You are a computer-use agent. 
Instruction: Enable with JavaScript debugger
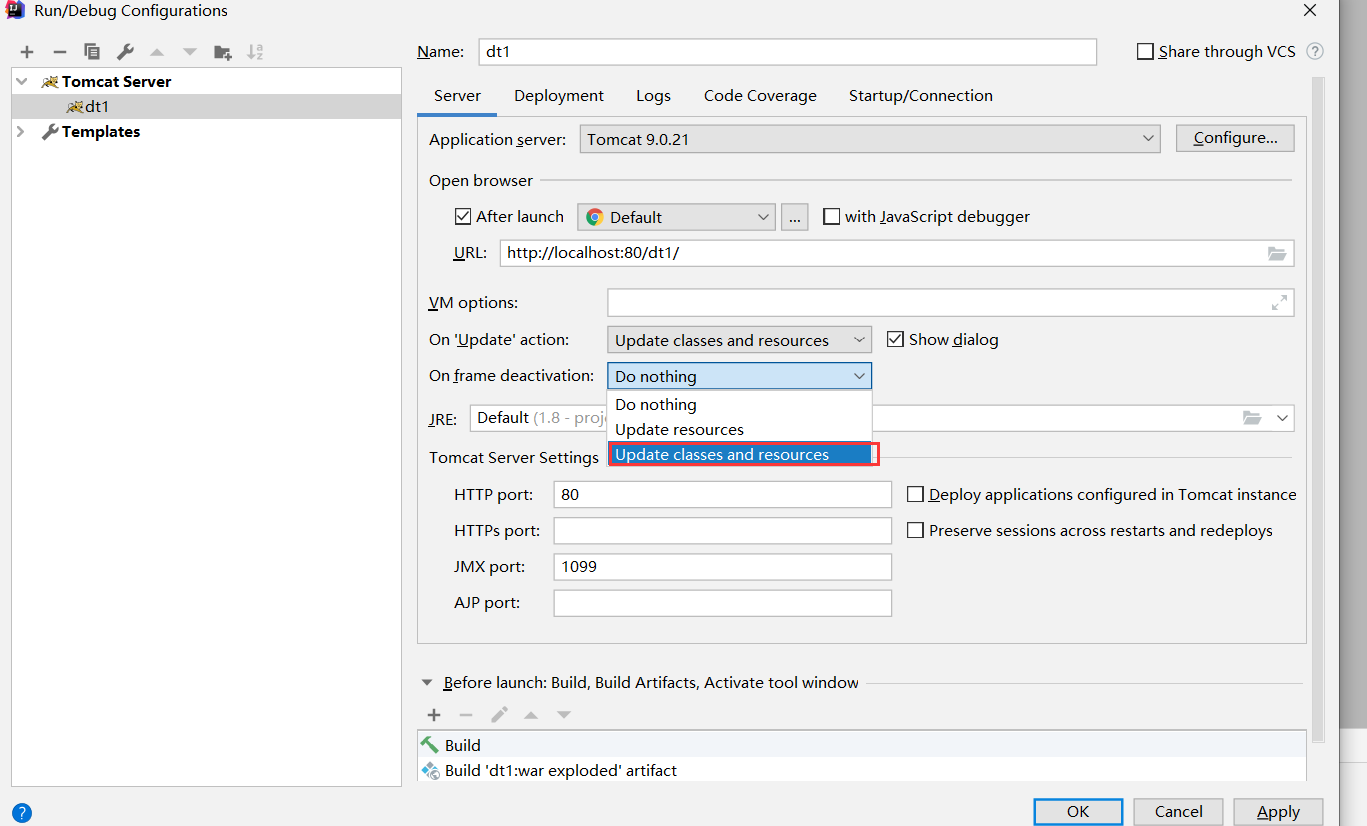pyautogui.click(x=831, y=216)
